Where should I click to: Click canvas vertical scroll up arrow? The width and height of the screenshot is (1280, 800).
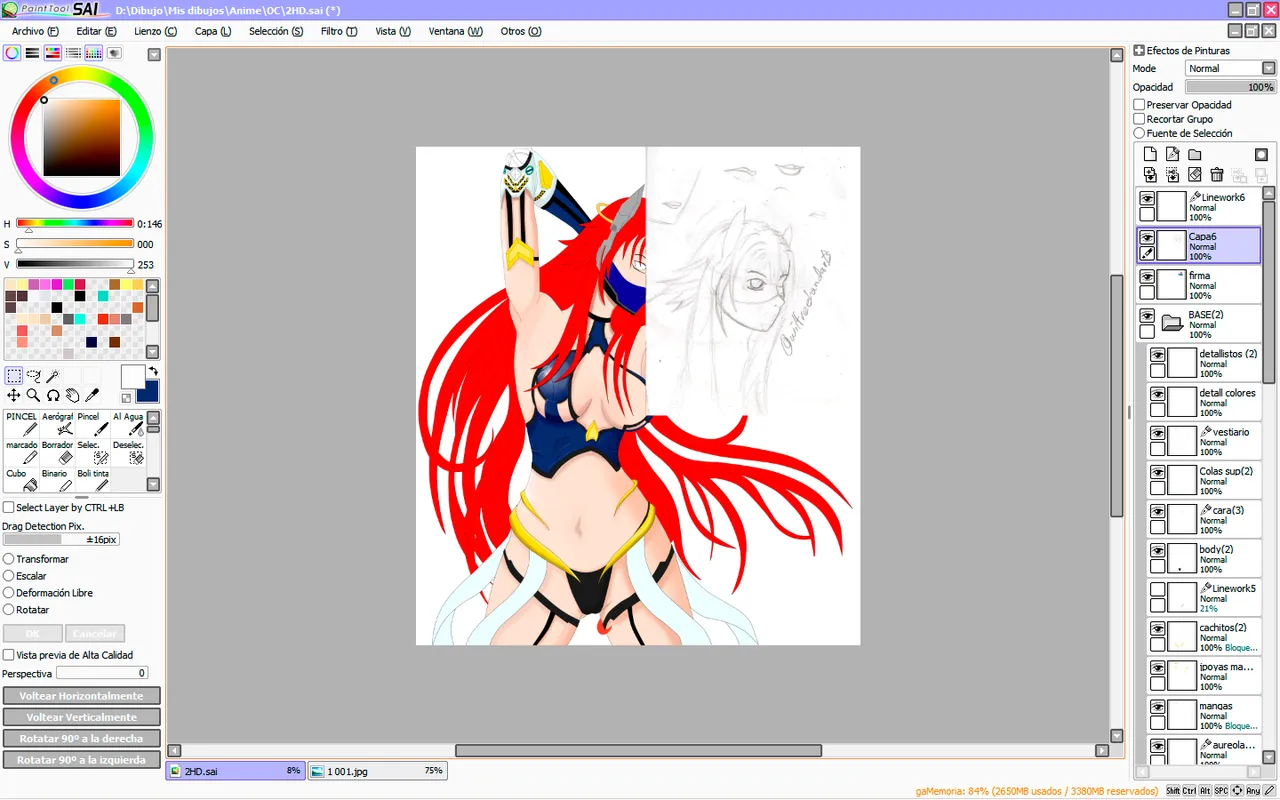(x=1117, y=56)
